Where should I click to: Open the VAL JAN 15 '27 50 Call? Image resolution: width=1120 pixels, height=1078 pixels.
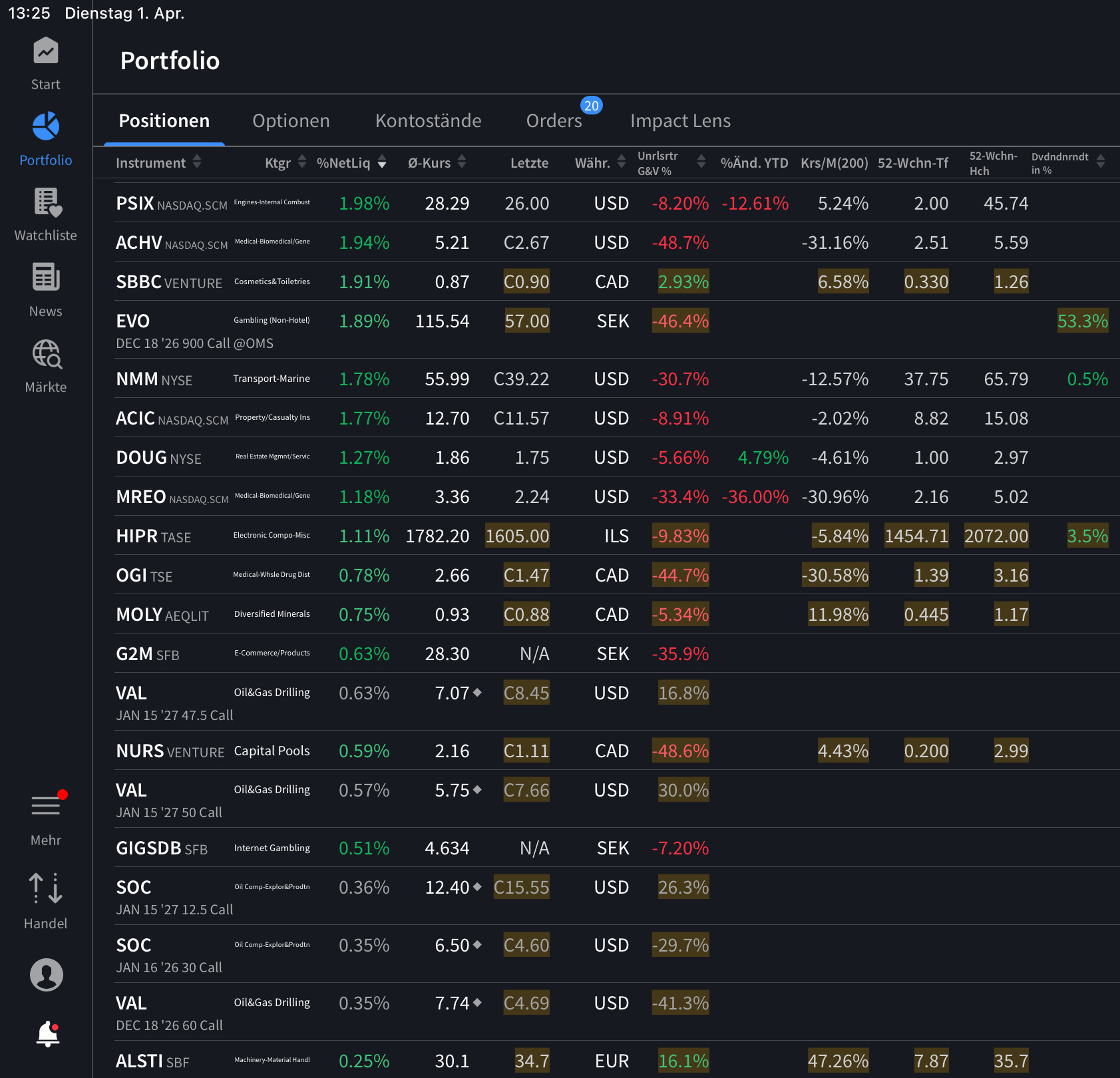pos(616,799)
